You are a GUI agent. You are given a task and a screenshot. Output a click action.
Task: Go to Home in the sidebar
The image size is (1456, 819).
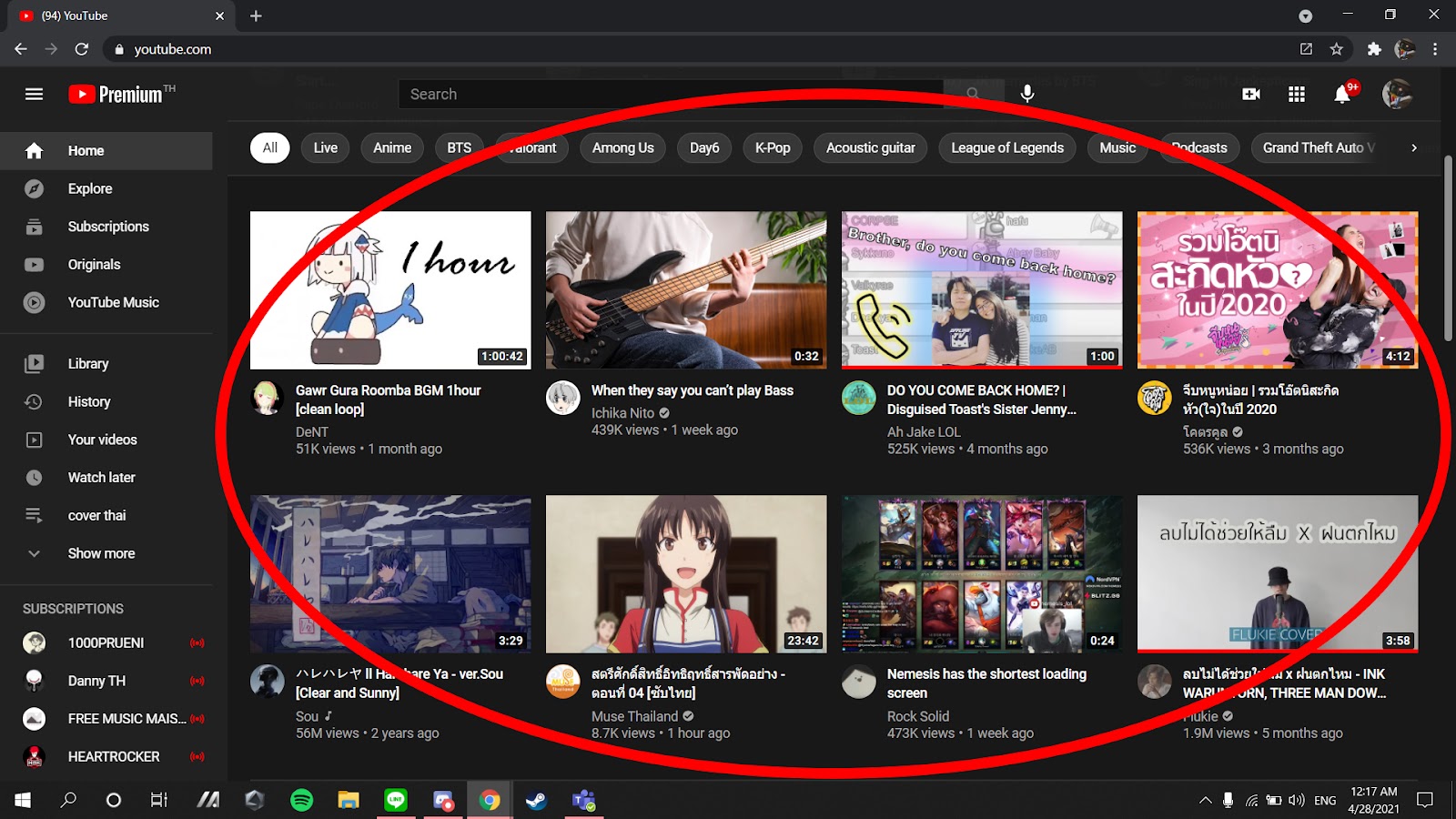pyautogui.click(x=106, y=151)
